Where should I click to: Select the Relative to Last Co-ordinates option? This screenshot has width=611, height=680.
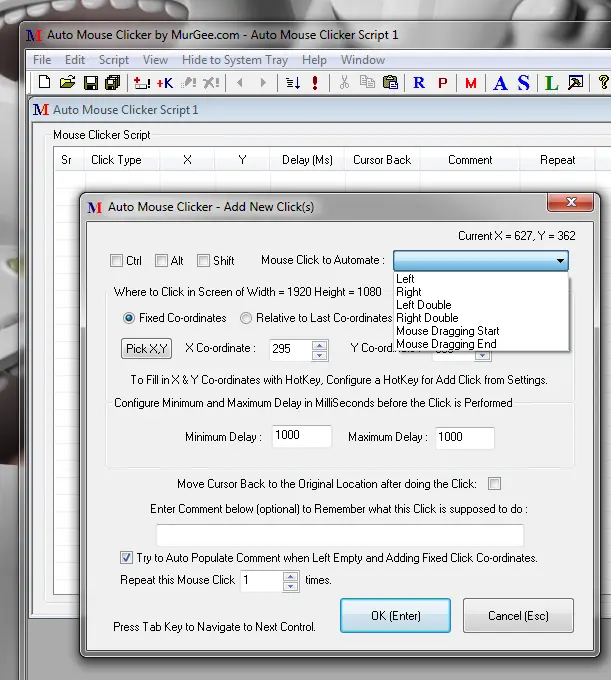coord(246,318)
